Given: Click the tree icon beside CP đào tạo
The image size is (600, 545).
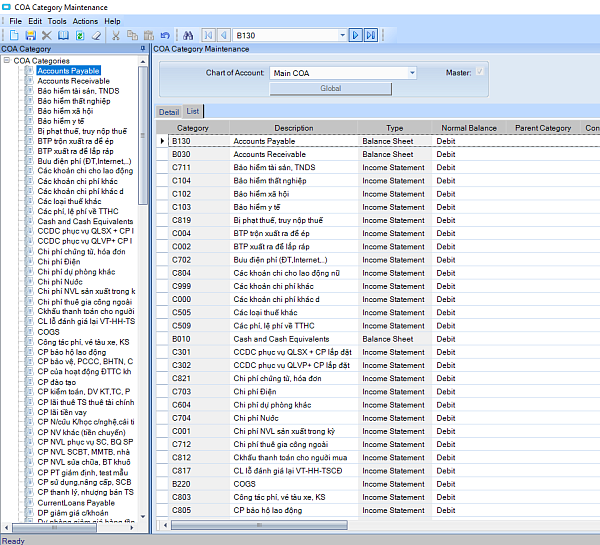Looking at the screenshot, I should pyautogui.click(x=29, y=382).
